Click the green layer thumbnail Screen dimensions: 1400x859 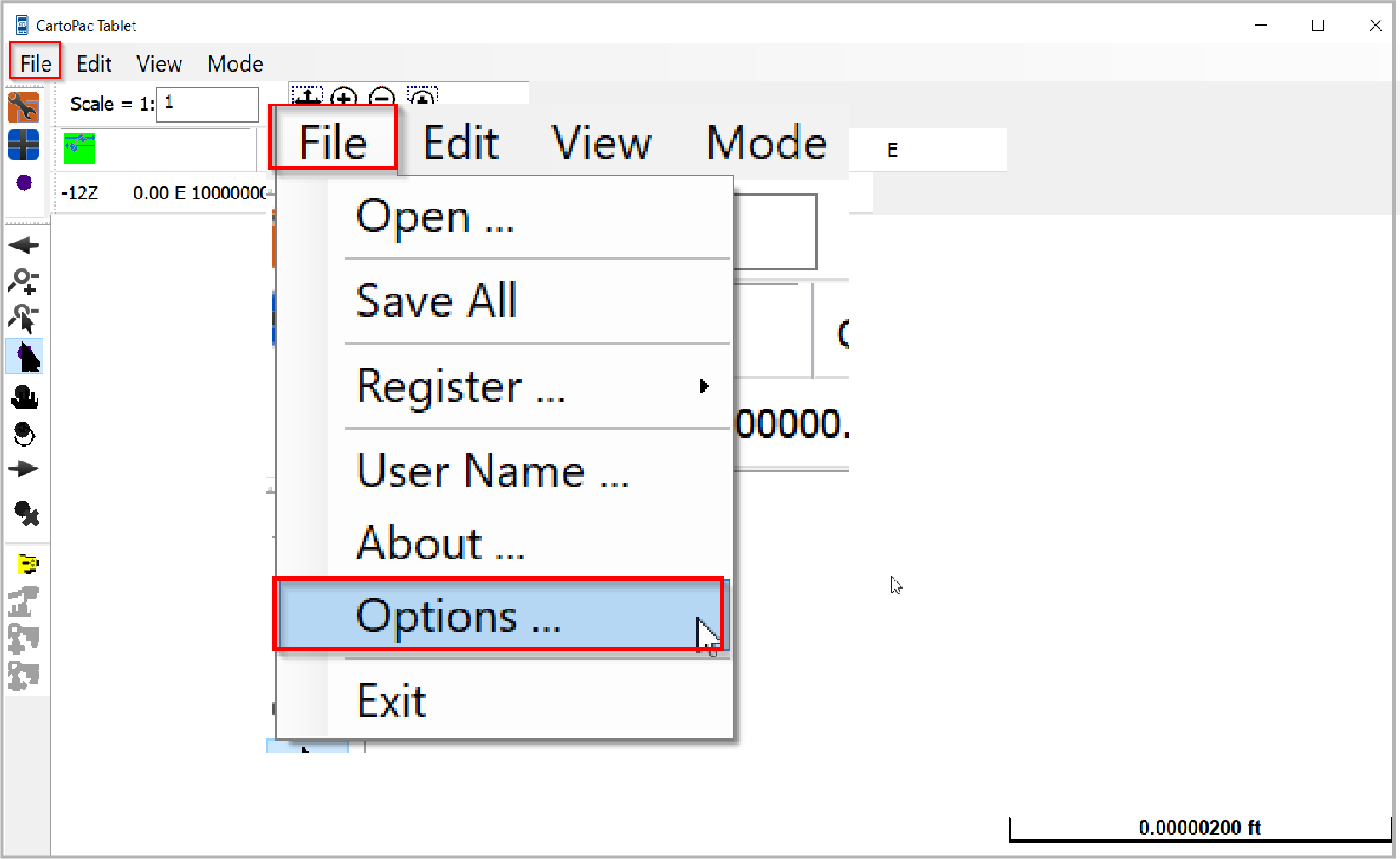pos(79,148)
